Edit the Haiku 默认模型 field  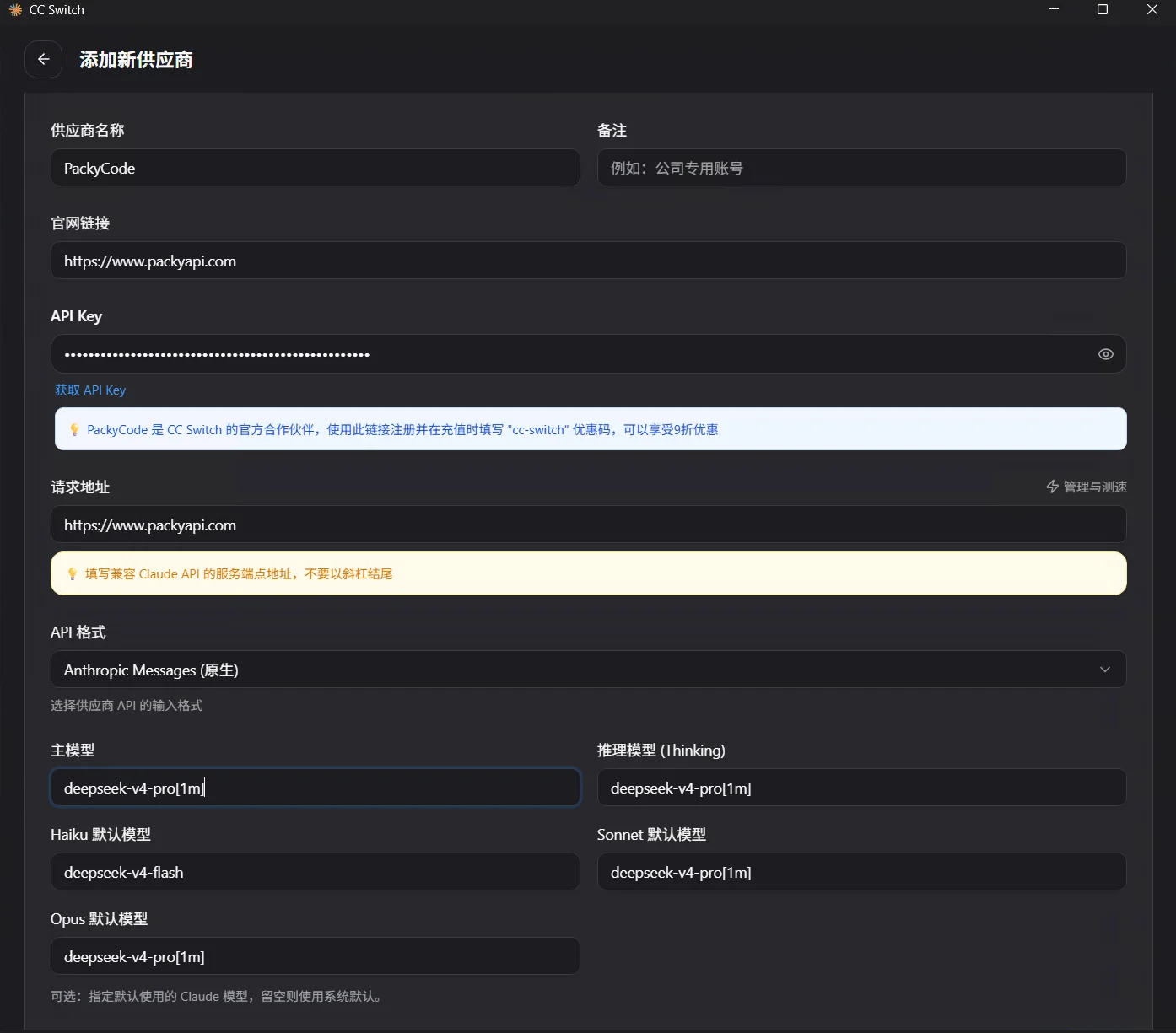tap(315, 872)
